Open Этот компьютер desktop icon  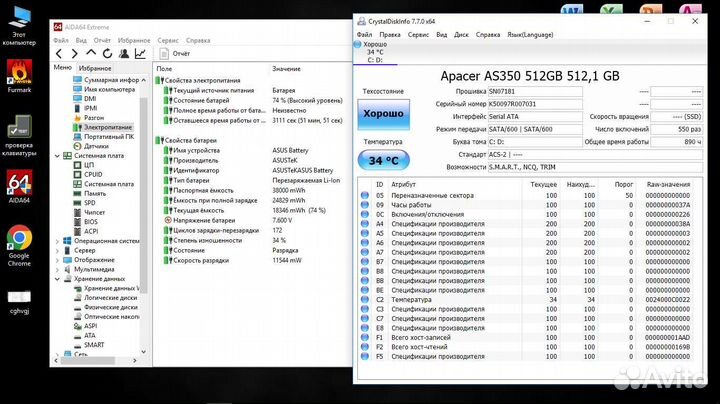pos(19,25)
